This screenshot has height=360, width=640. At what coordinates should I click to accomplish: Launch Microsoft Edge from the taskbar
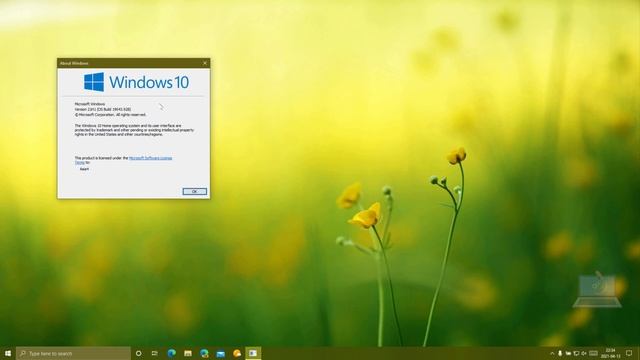click(171, 353)
